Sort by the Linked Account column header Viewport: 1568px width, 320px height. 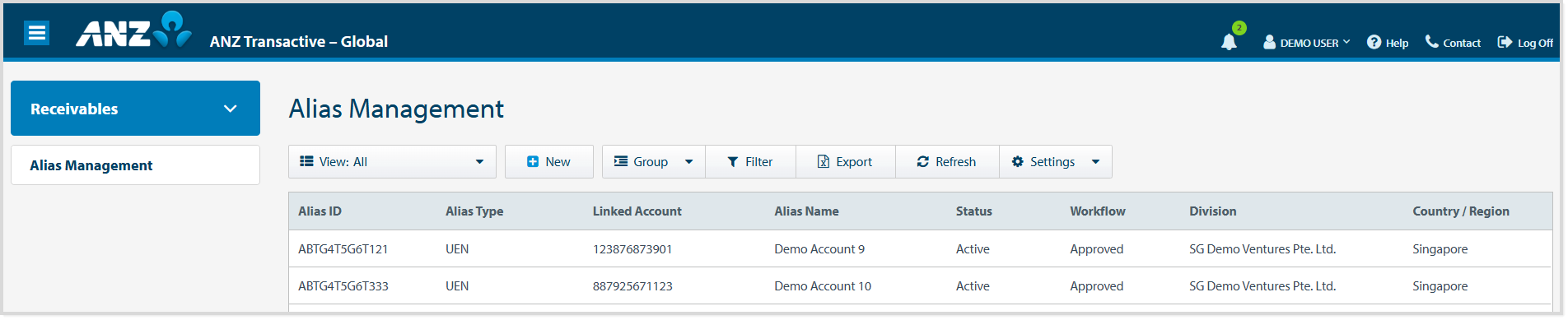(x=637, y=211)
